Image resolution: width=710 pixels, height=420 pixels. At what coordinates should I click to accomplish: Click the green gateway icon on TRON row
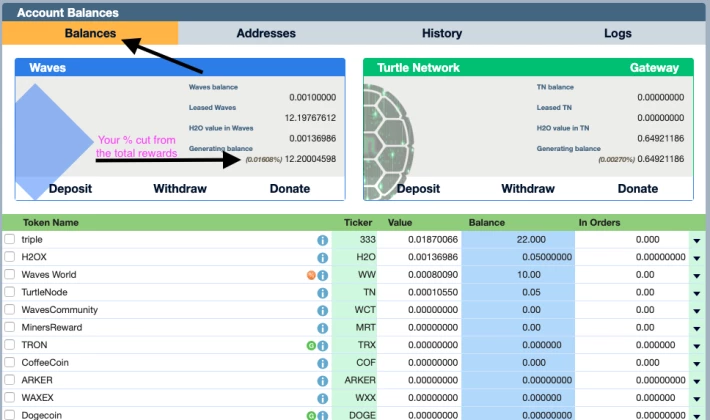coord(311,345)
